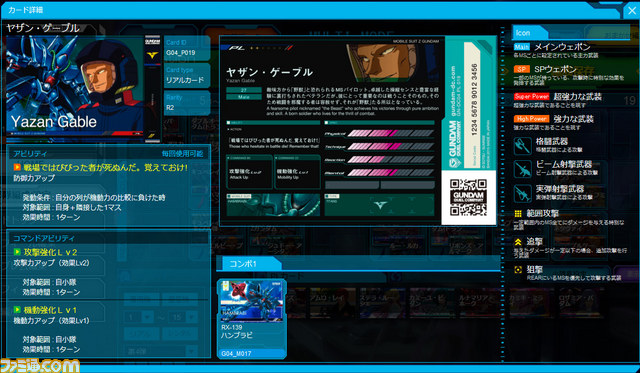Click the pursuit (追撃) chevron icon

pyautogui.click(x=518, y=242)
